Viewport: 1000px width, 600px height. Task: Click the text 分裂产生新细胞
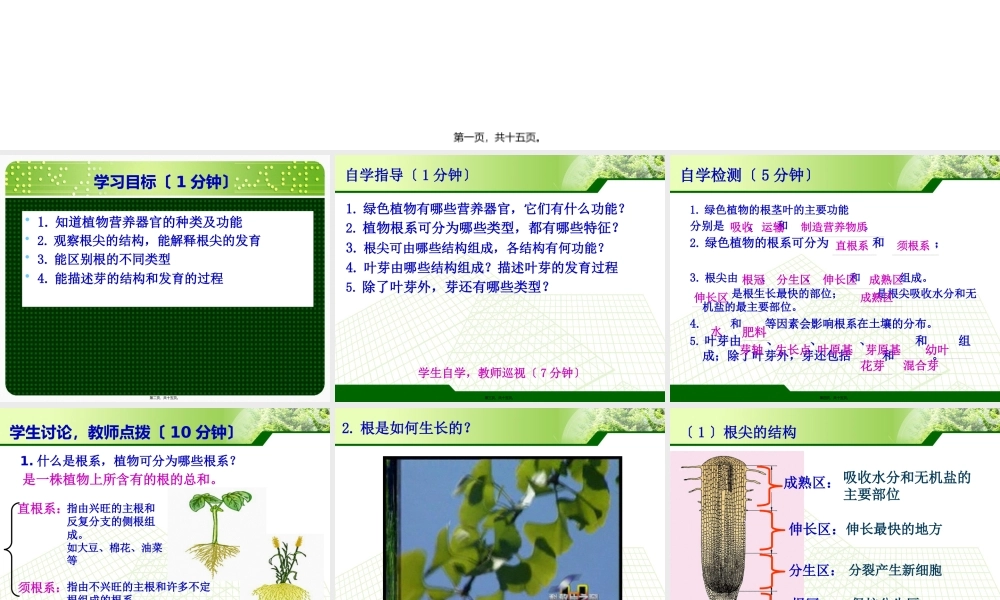click(x=895, y=570)
